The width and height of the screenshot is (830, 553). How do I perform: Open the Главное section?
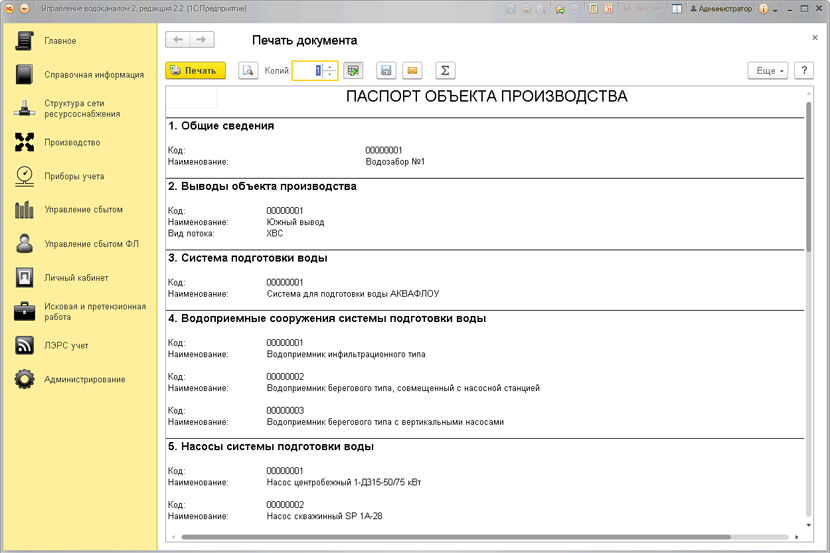click(60, 41)
